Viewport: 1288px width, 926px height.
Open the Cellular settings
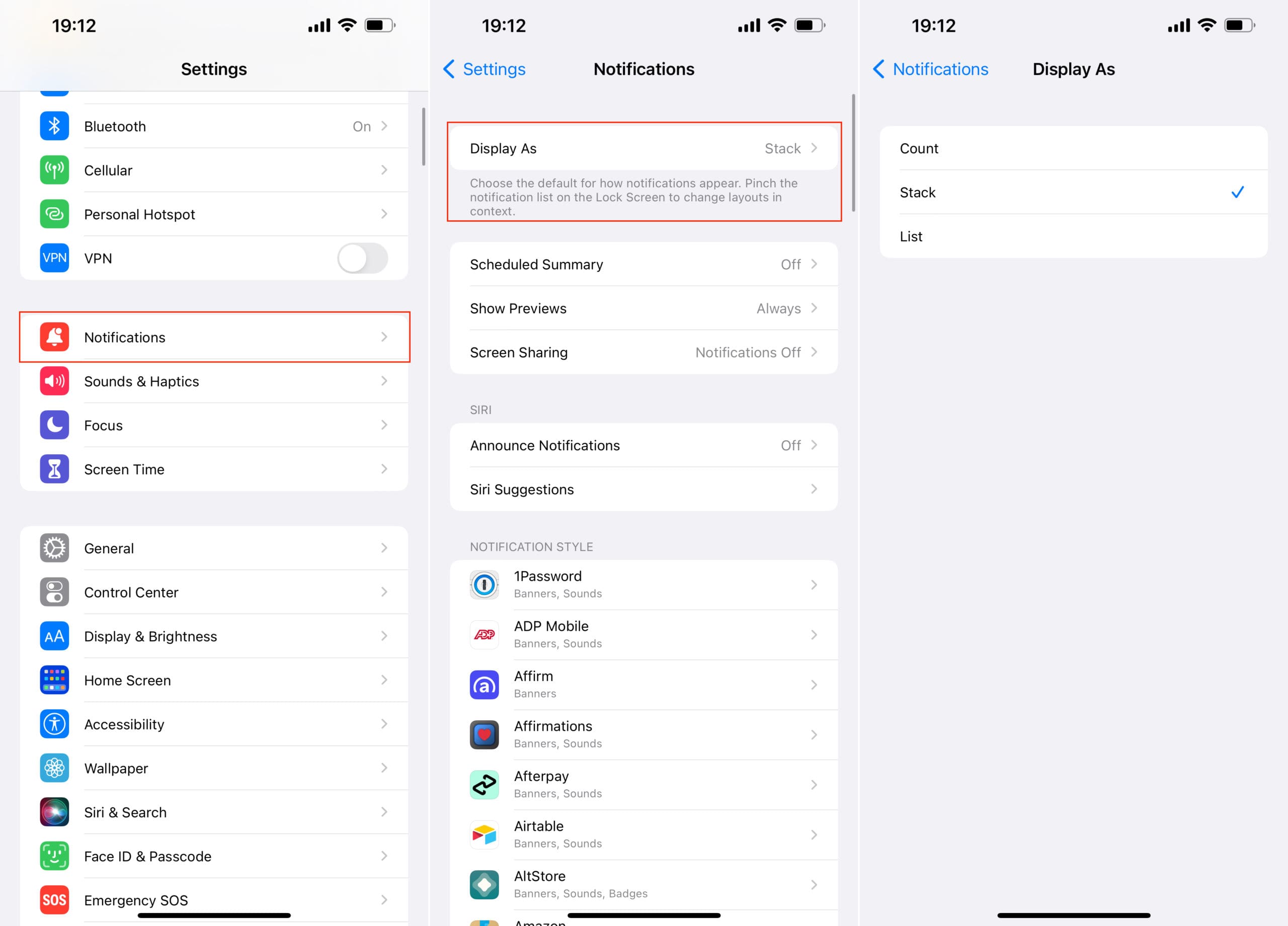(214, 170)
